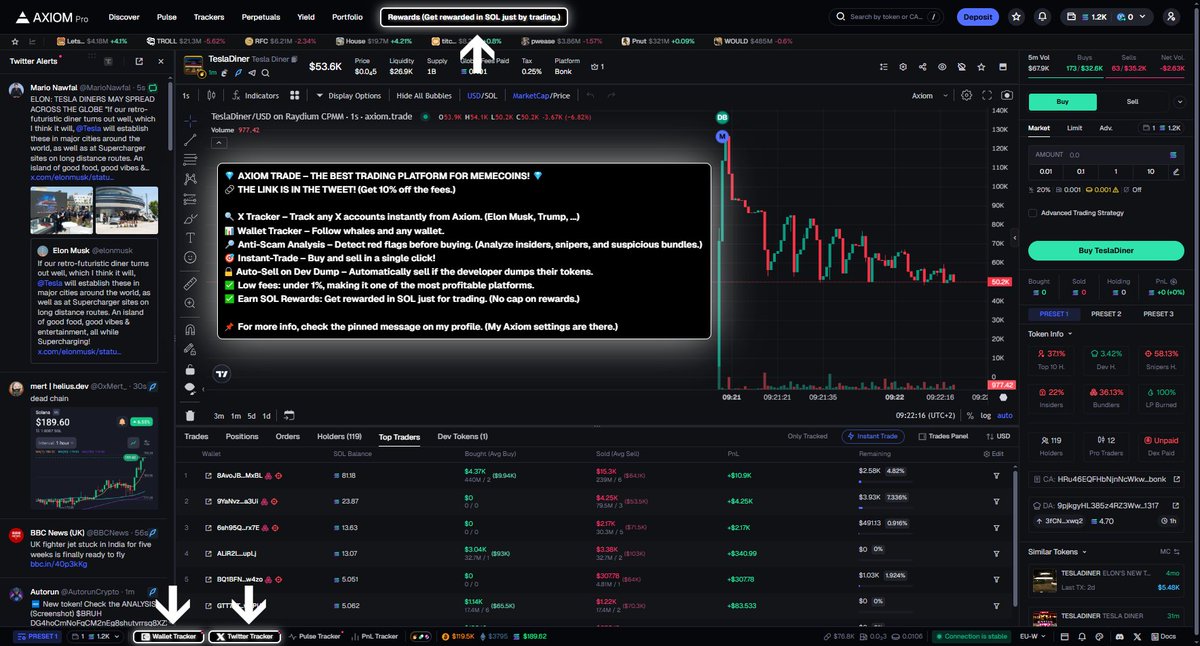Switch to PRESET 2
Screen dimensions: 1200x646
click(x=1105, y=313)
